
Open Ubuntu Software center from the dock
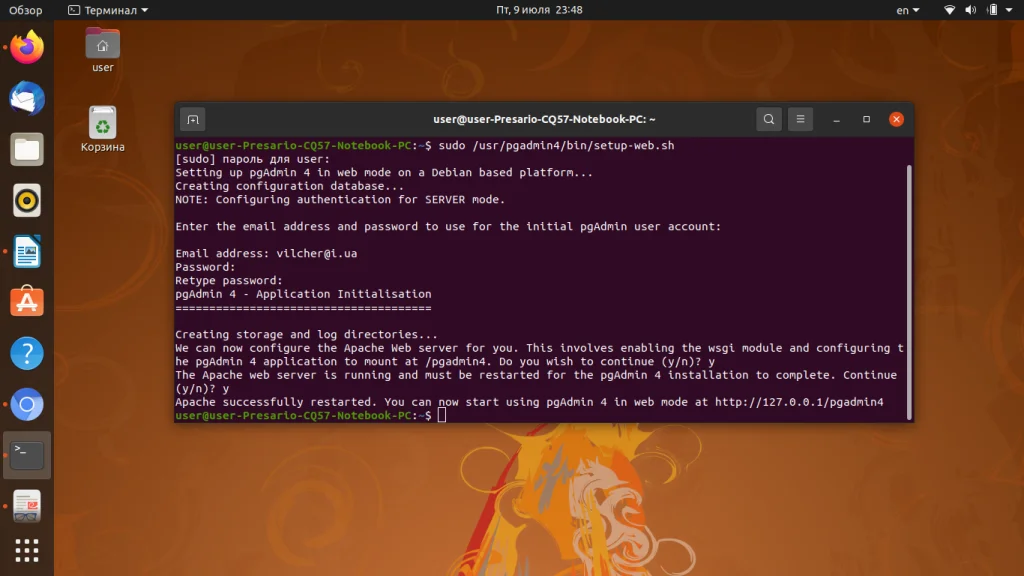pos(26,303)
